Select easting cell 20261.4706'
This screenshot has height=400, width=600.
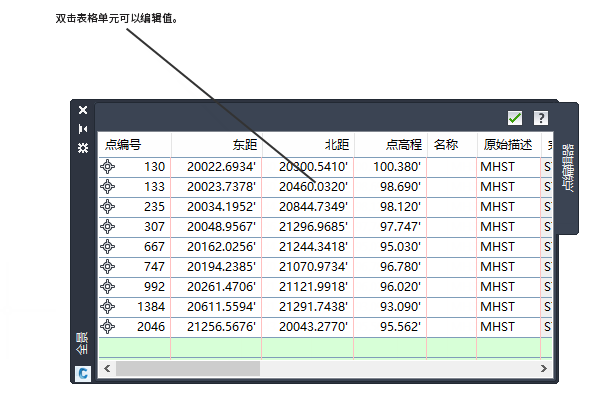[x=216, y=287]
